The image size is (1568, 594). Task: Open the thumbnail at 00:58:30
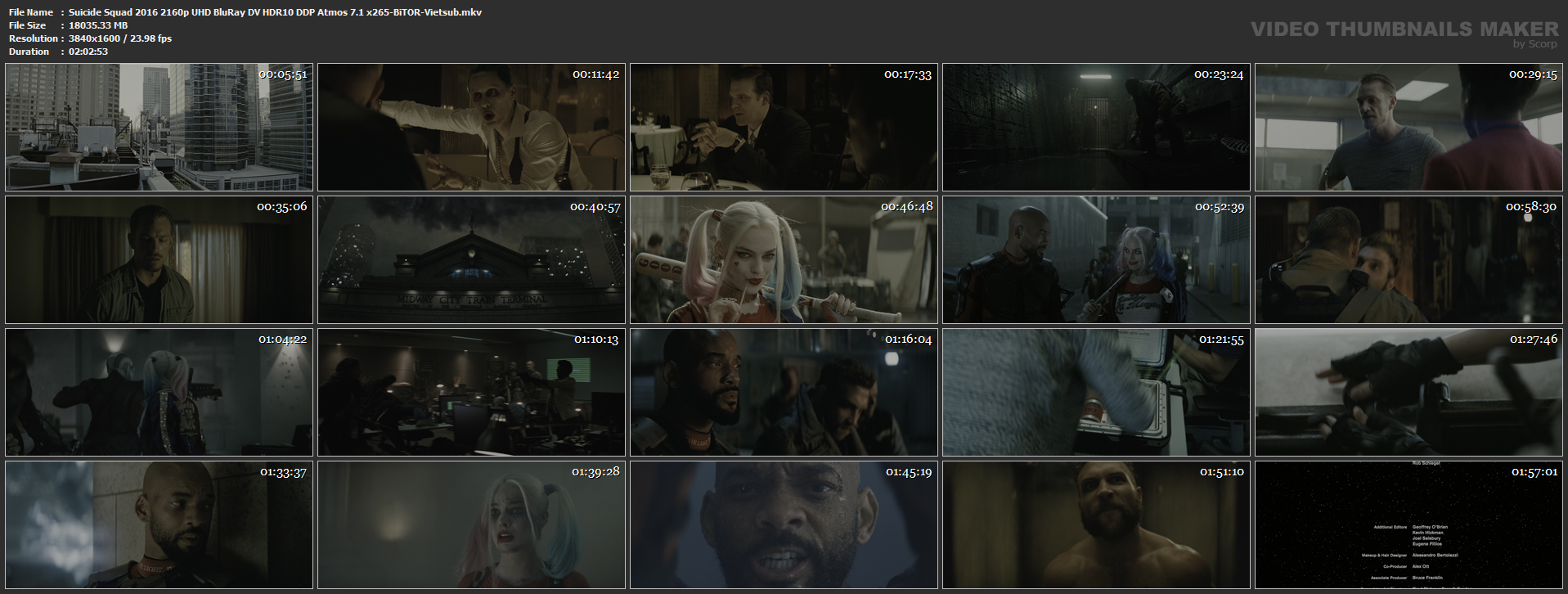[x=1409, y=259]
